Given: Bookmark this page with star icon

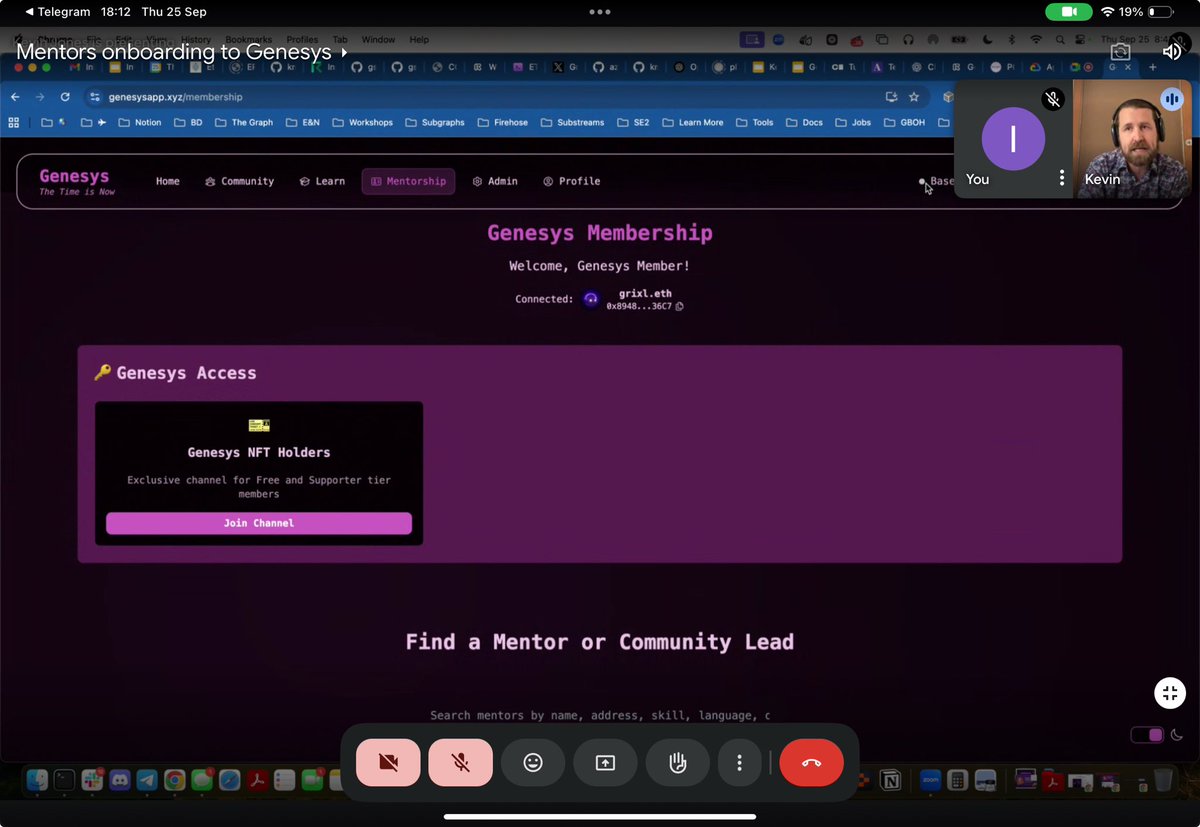Looking at the screenshot, I should (914, 97).
